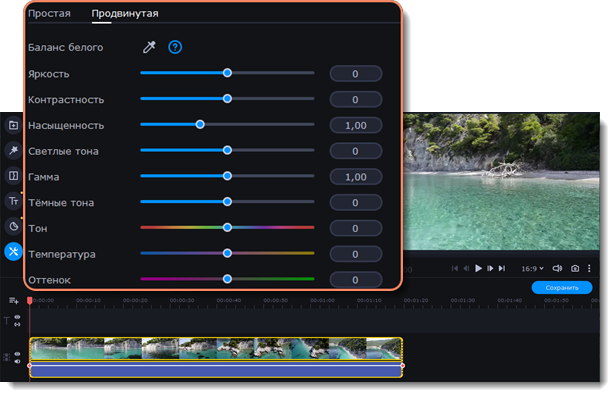Image resolution: width=615 pixels, height=397 pixels.
Task: Click the Яркость value field
Action: click(356, 74)
